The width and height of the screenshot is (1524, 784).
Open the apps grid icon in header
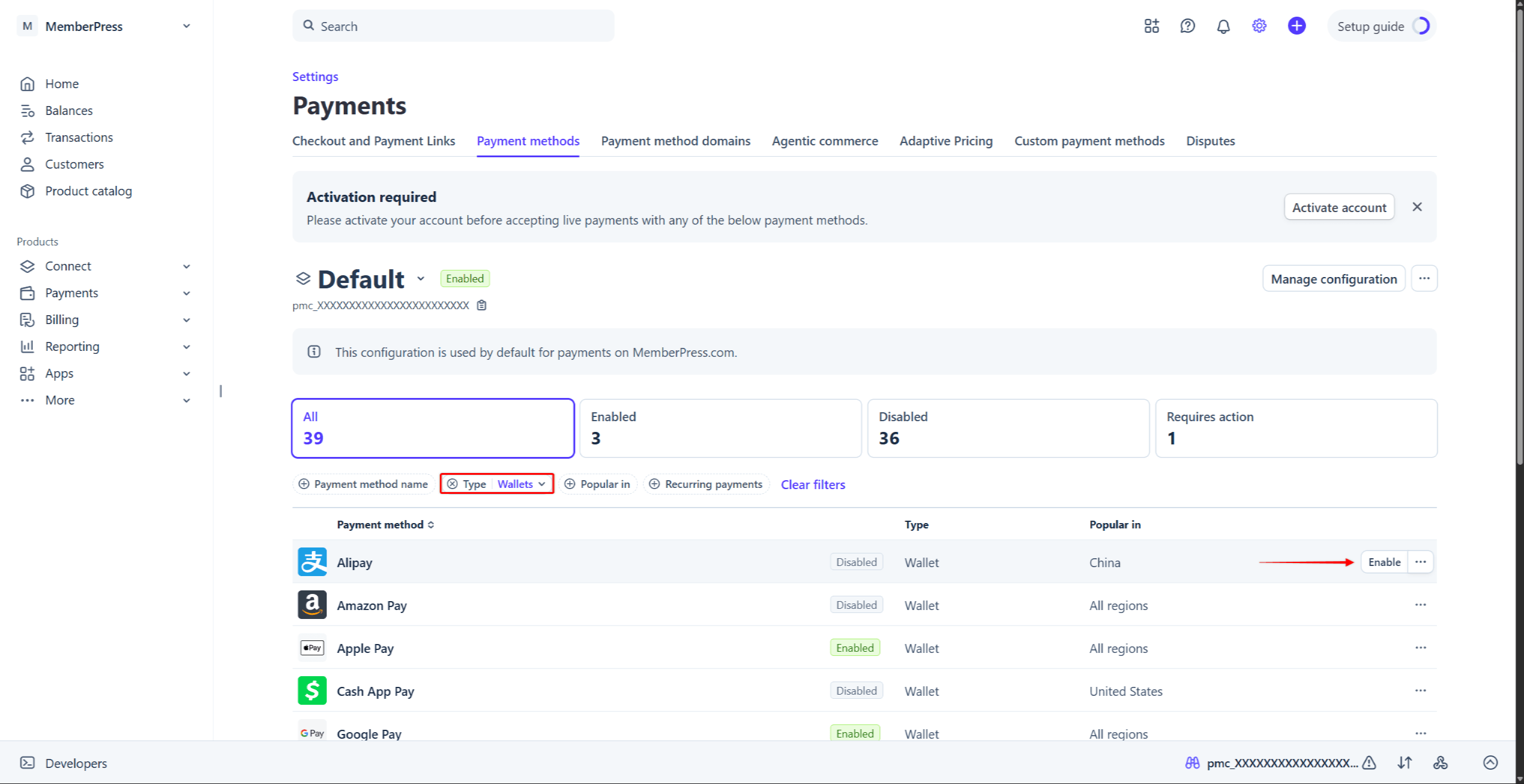1151,26
